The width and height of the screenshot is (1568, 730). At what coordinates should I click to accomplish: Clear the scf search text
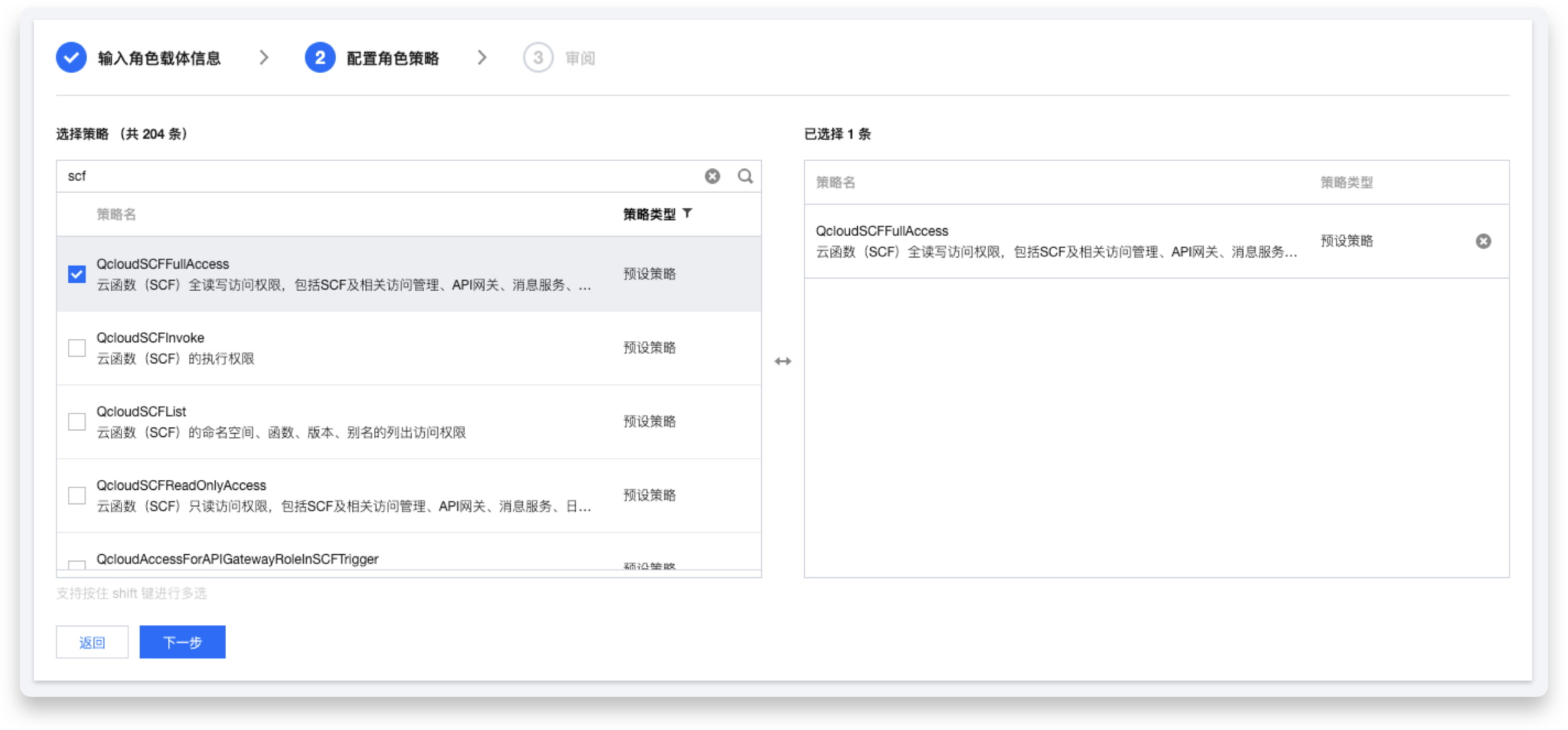(x=712, y=176)
